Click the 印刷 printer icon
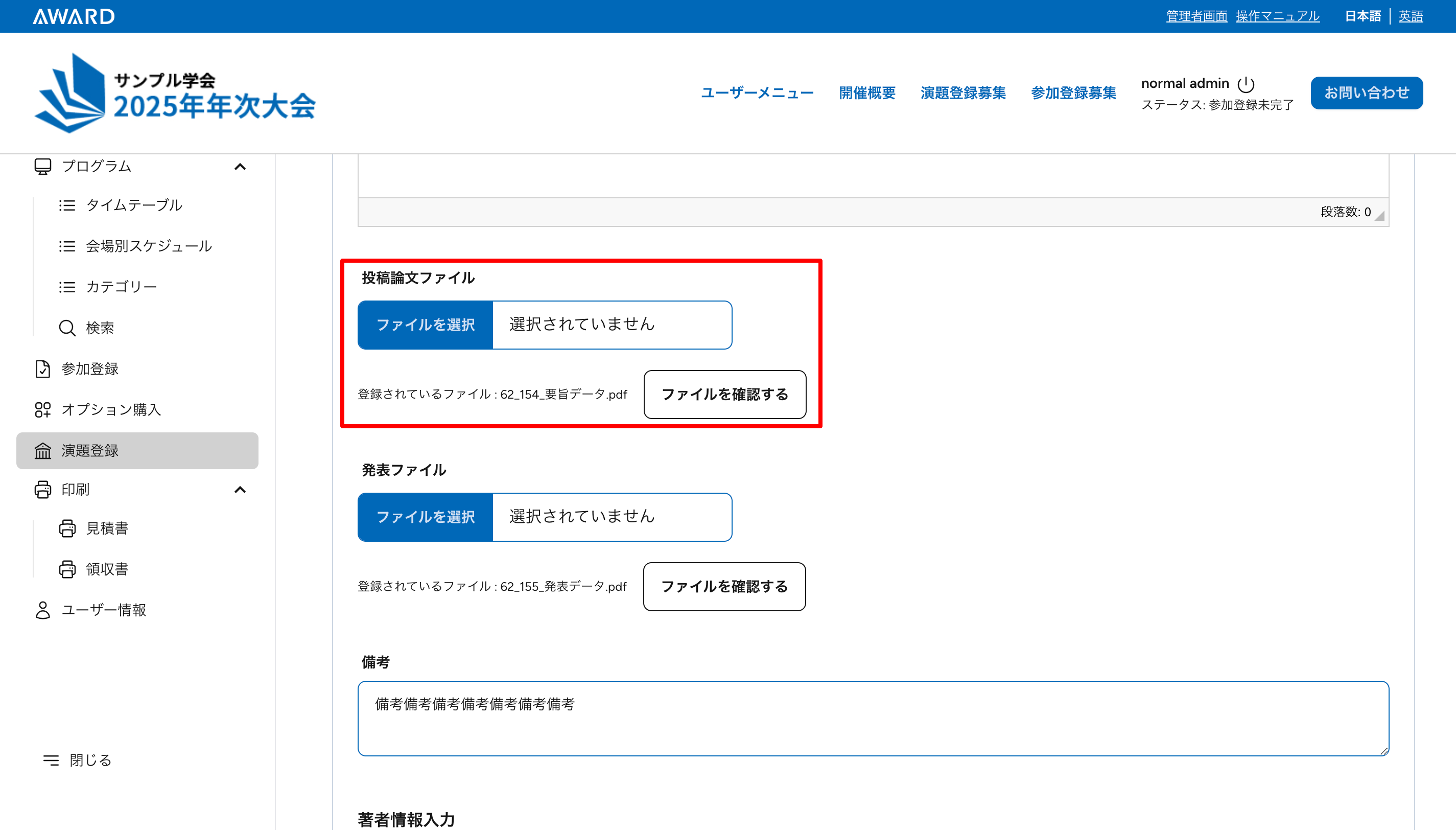Image resolution: width=1456 pixels, height=830 pixels. (43, 490)
